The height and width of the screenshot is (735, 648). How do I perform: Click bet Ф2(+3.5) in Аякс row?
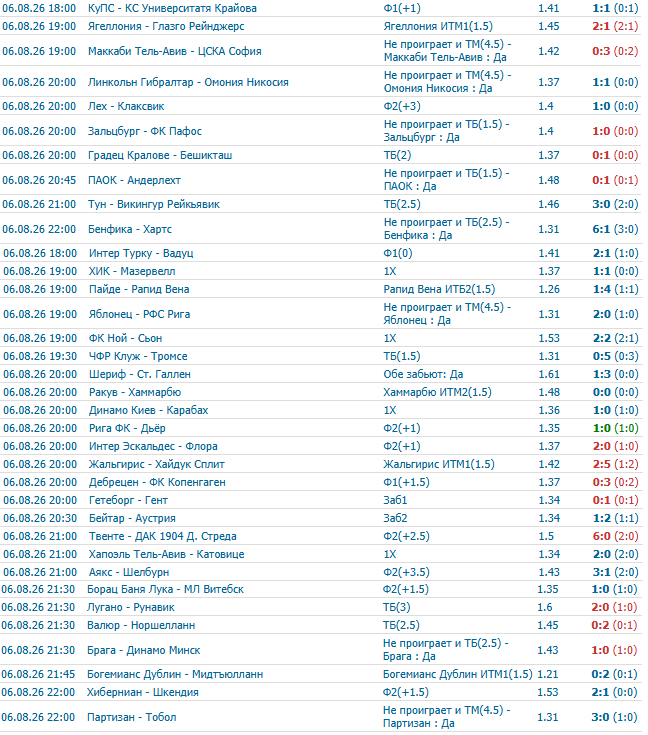pos(406,572)
